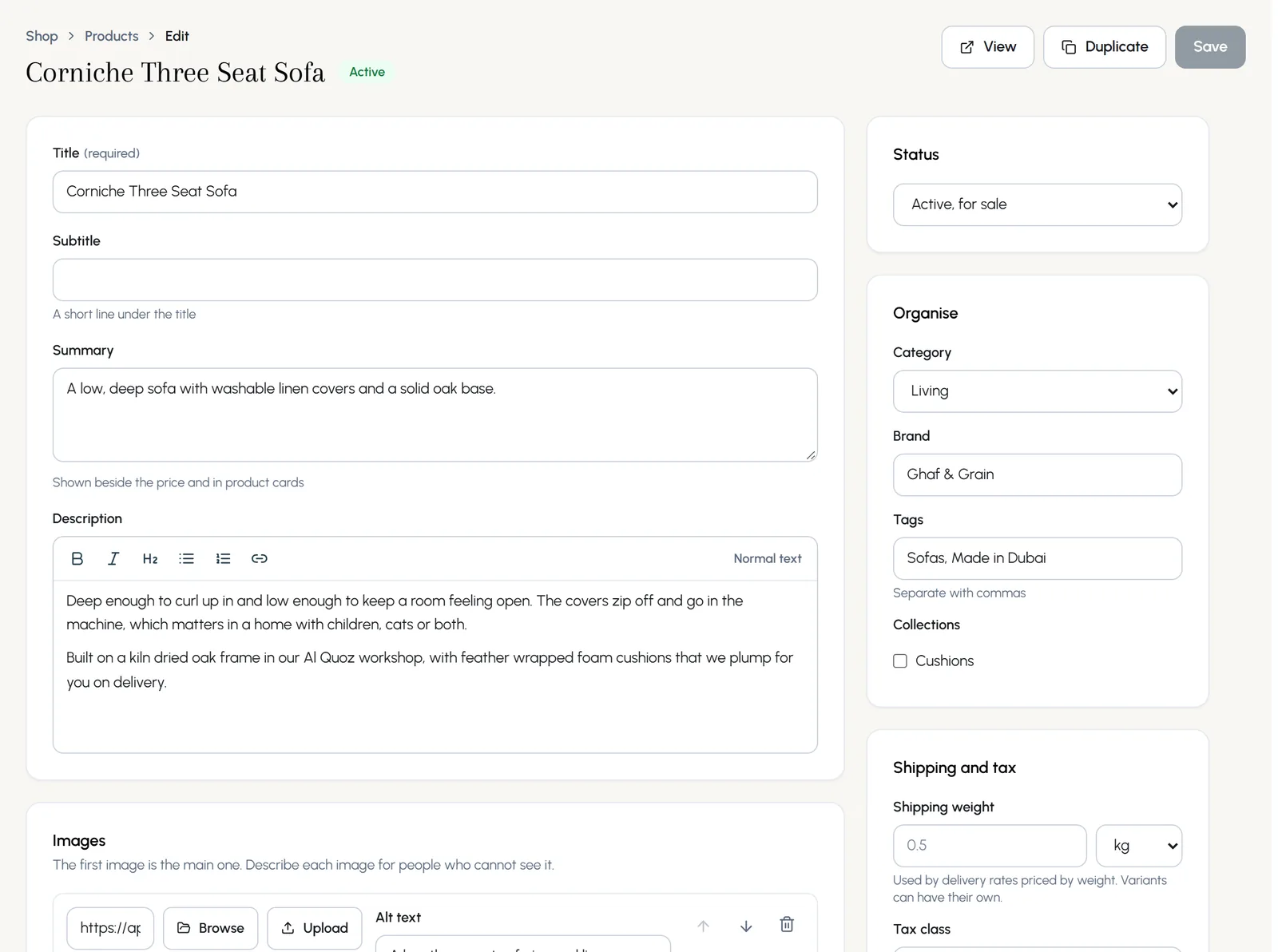Duplicate this product
Image resolution: width=1278 pixels, height=952 pixels.
pyautogui.click(x=1105, y=47)
